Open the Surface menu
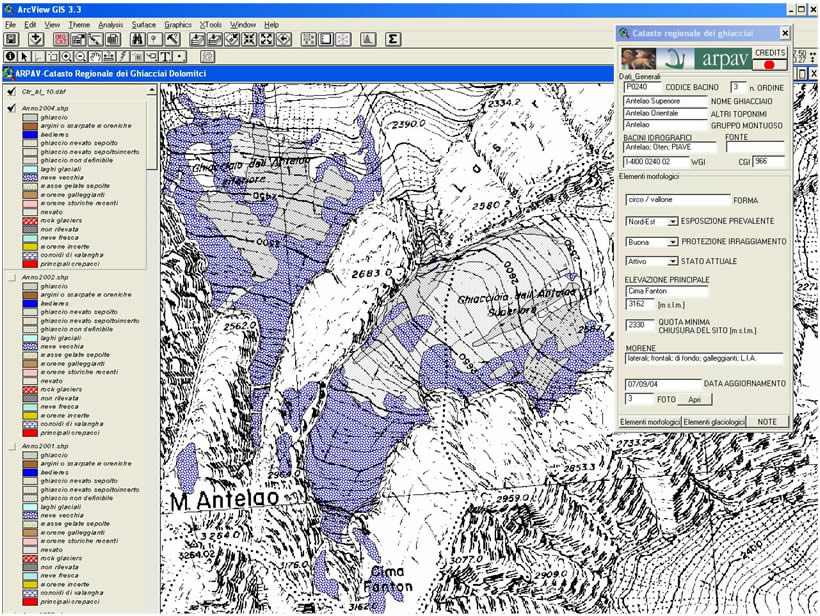The height and width of the screenshot is (616, 820). point(143,25)
